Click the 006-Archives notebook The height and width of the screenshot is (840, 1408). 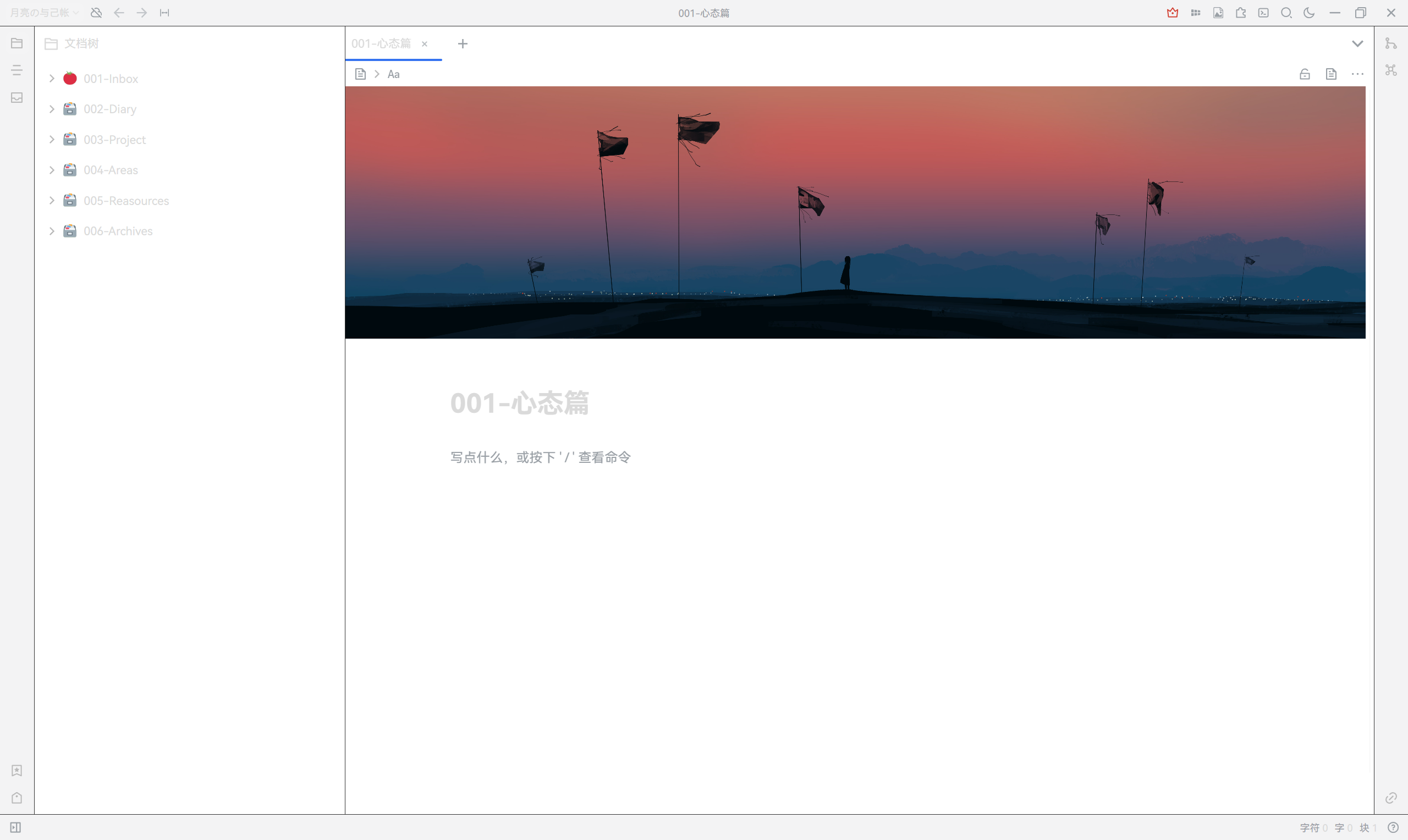pos(118,231)
